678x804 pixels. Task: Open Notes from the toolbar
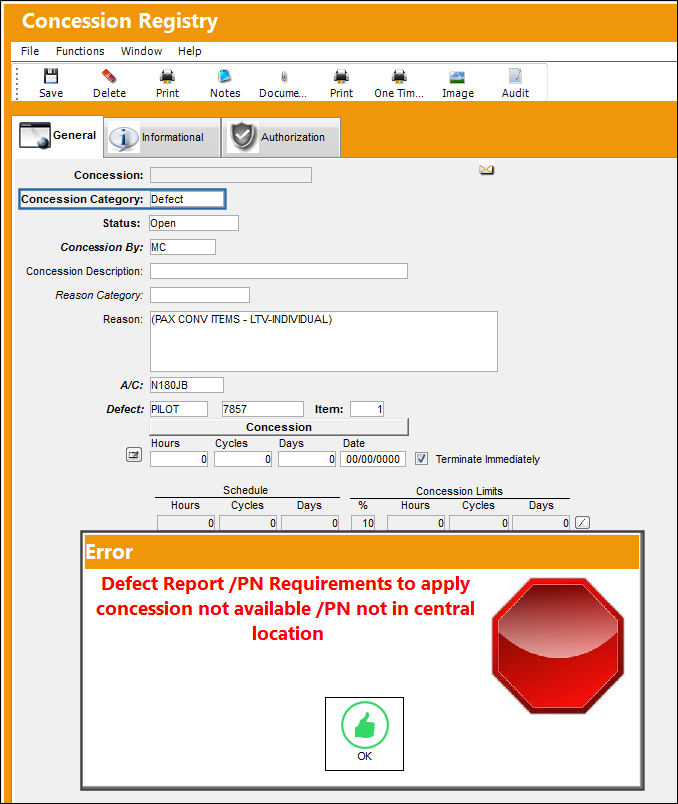point(225,77)
